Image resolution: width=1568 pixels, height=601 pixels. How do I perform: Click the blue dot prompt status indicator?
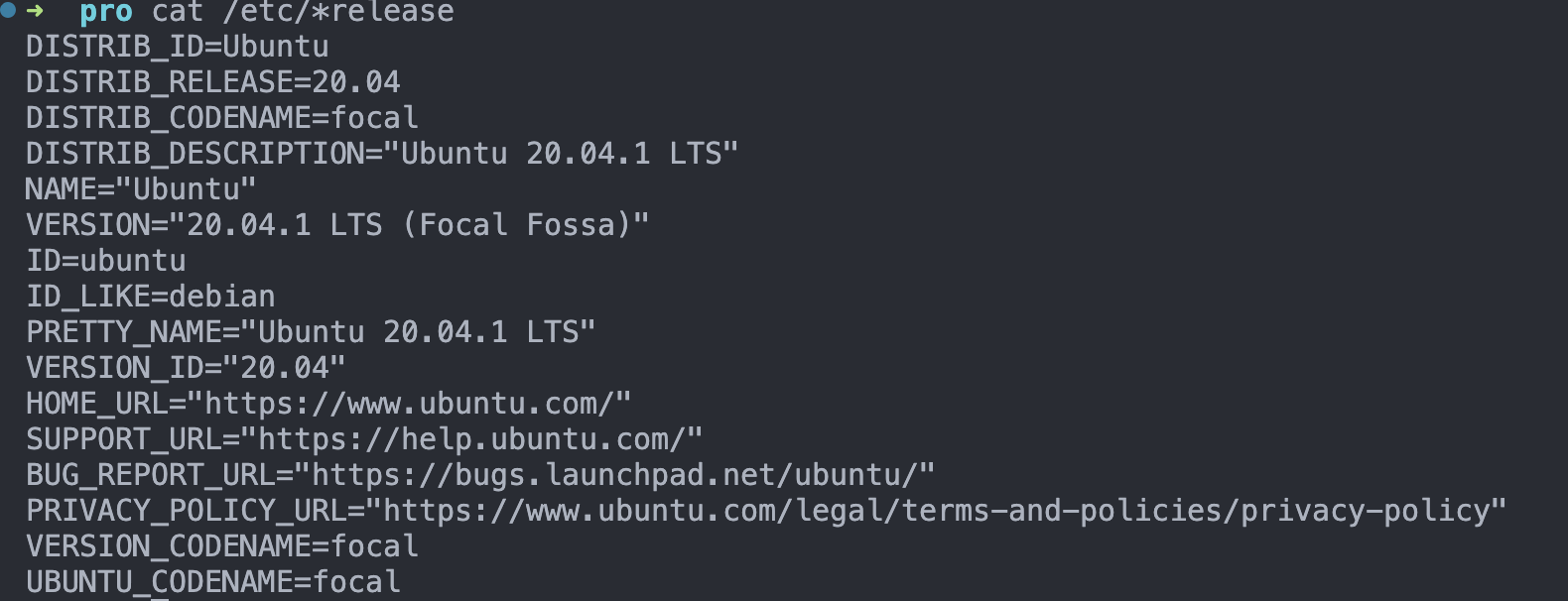click(8, 11)
